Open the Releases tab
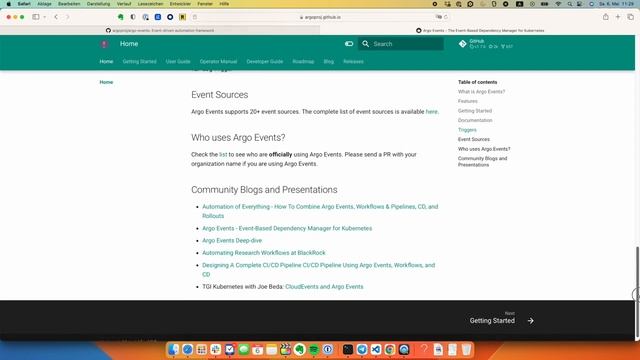The height and width of the screenshot is (360, 640). click(353, 61)
